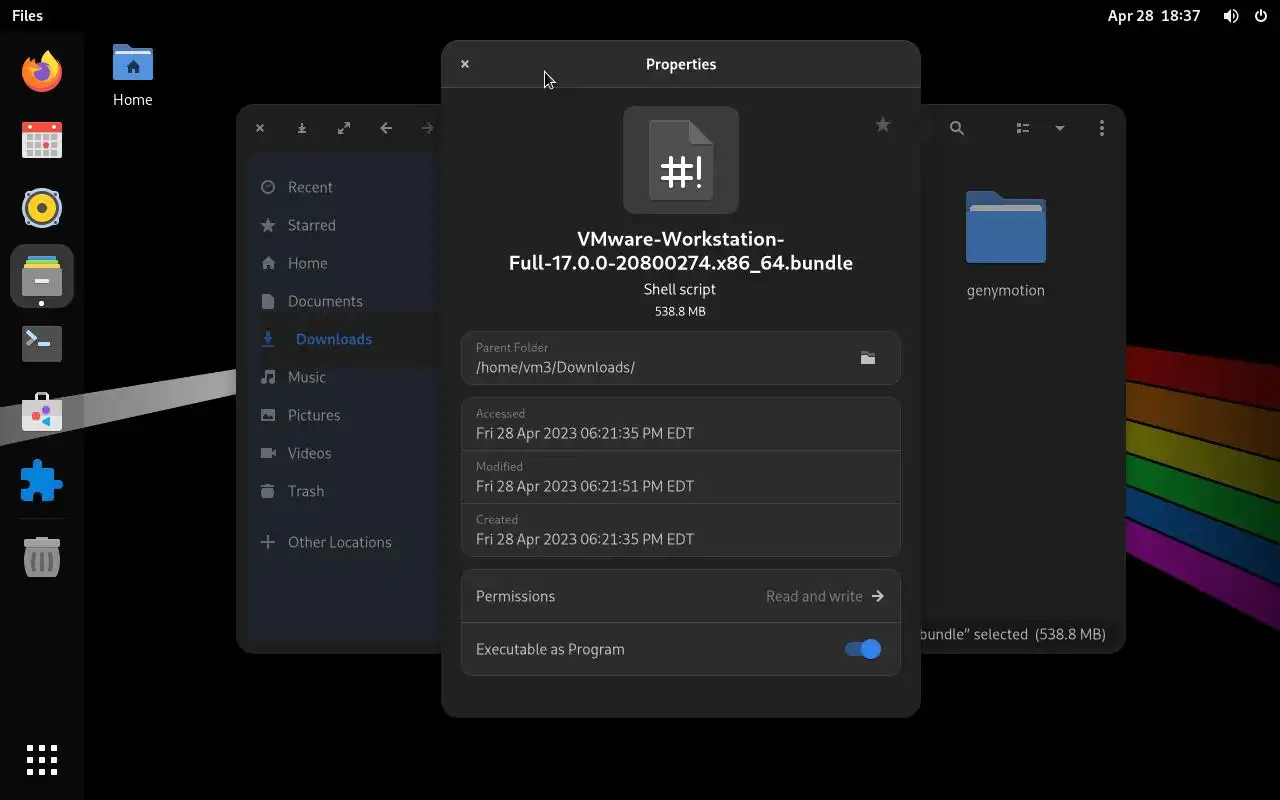
Task: Go to Home in Files sidebar
Action: click(x=307, y=263)
